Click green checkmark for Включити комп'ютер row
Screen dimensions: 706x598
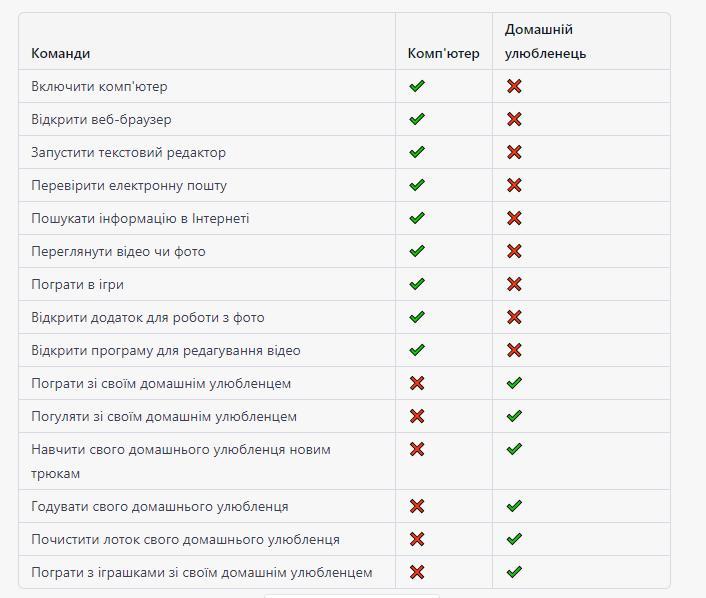point(417,86)
